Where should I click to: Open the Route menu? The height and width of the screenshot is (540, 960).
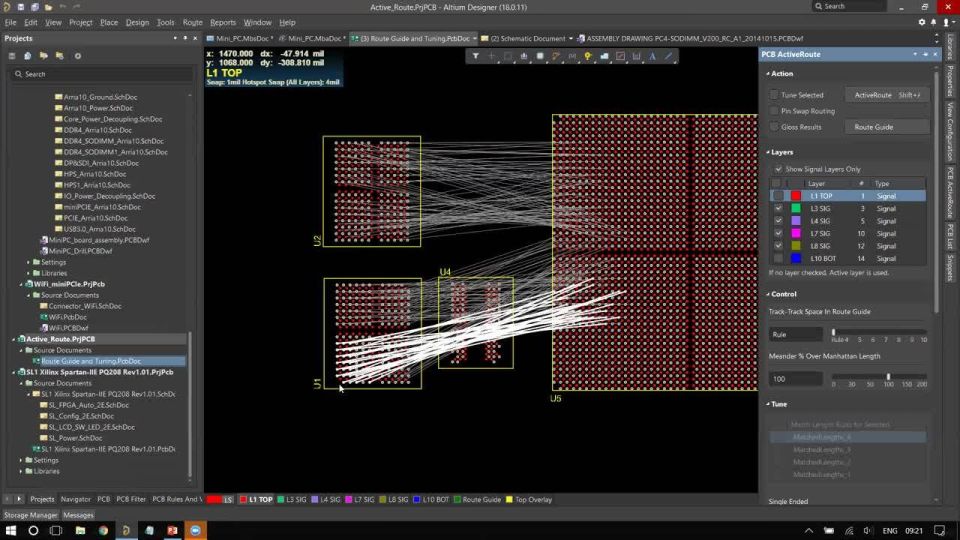click(192, 22)
